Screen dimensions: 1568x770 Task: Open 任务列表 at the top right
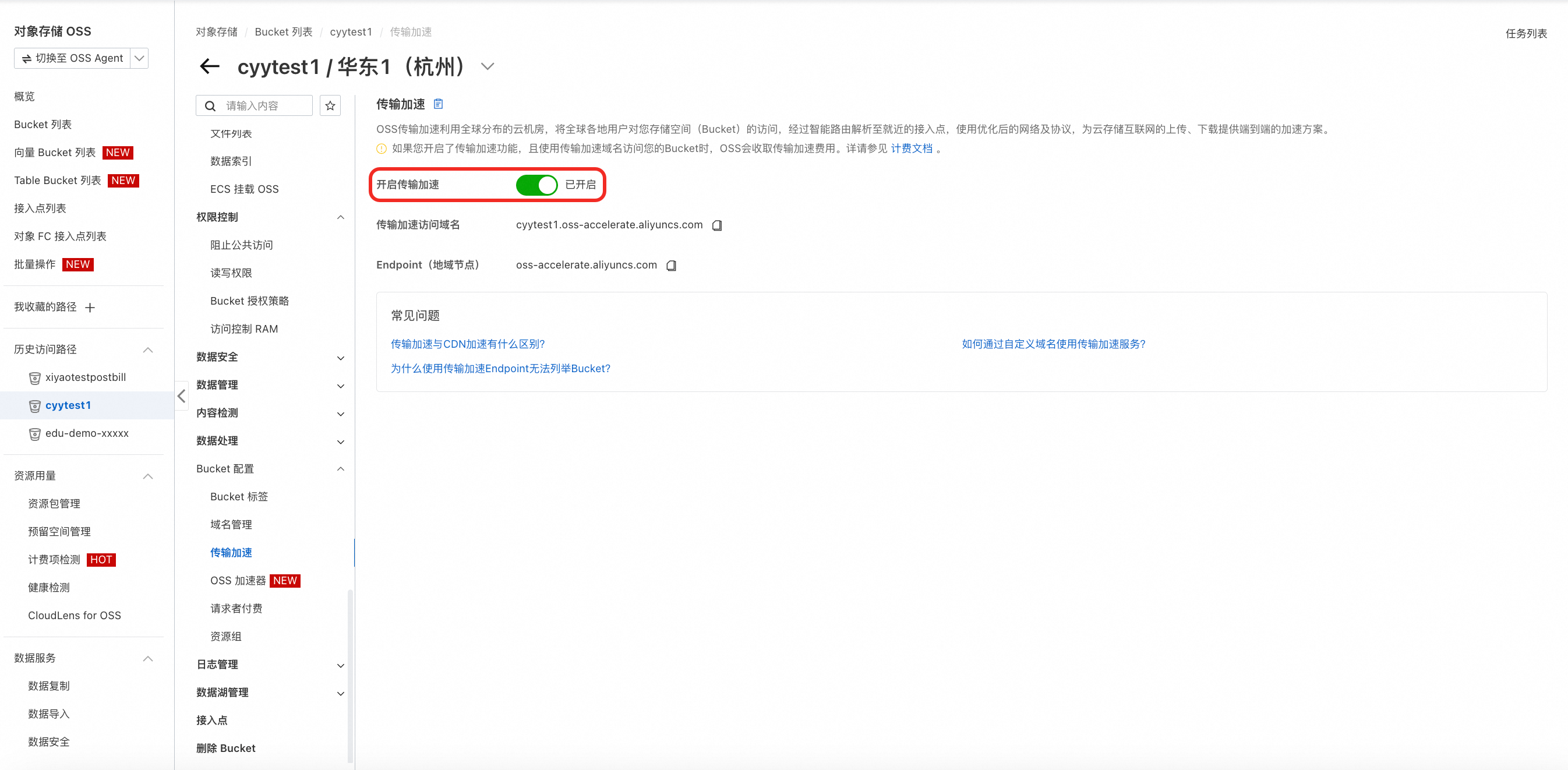click(x=1526, y=33)
